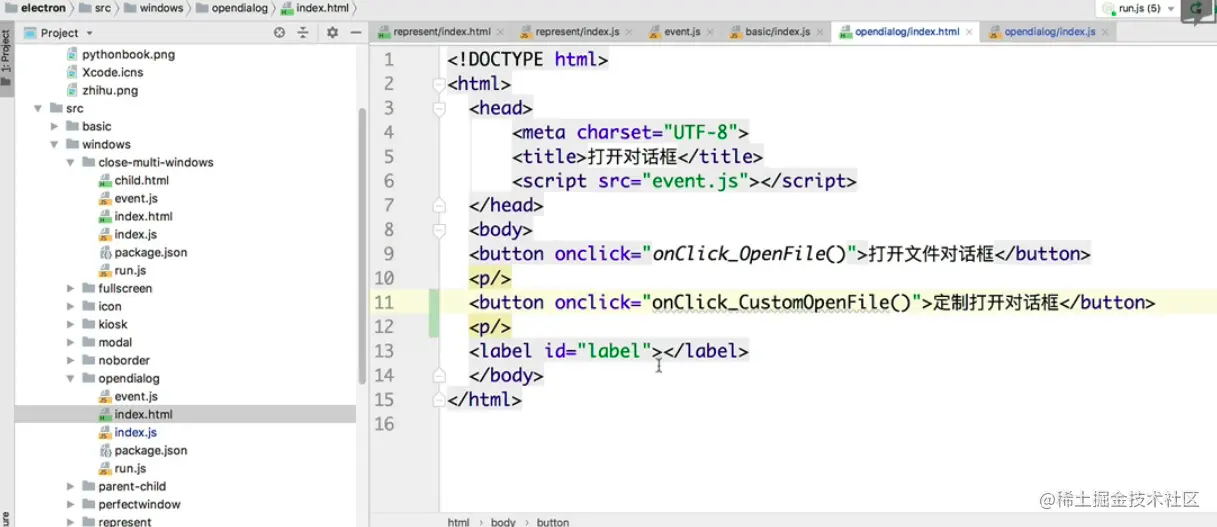This screenshot has height=527, width=1217.
Task: Collapse the close-multi-windows folder
Action: [x=71, y=162]
